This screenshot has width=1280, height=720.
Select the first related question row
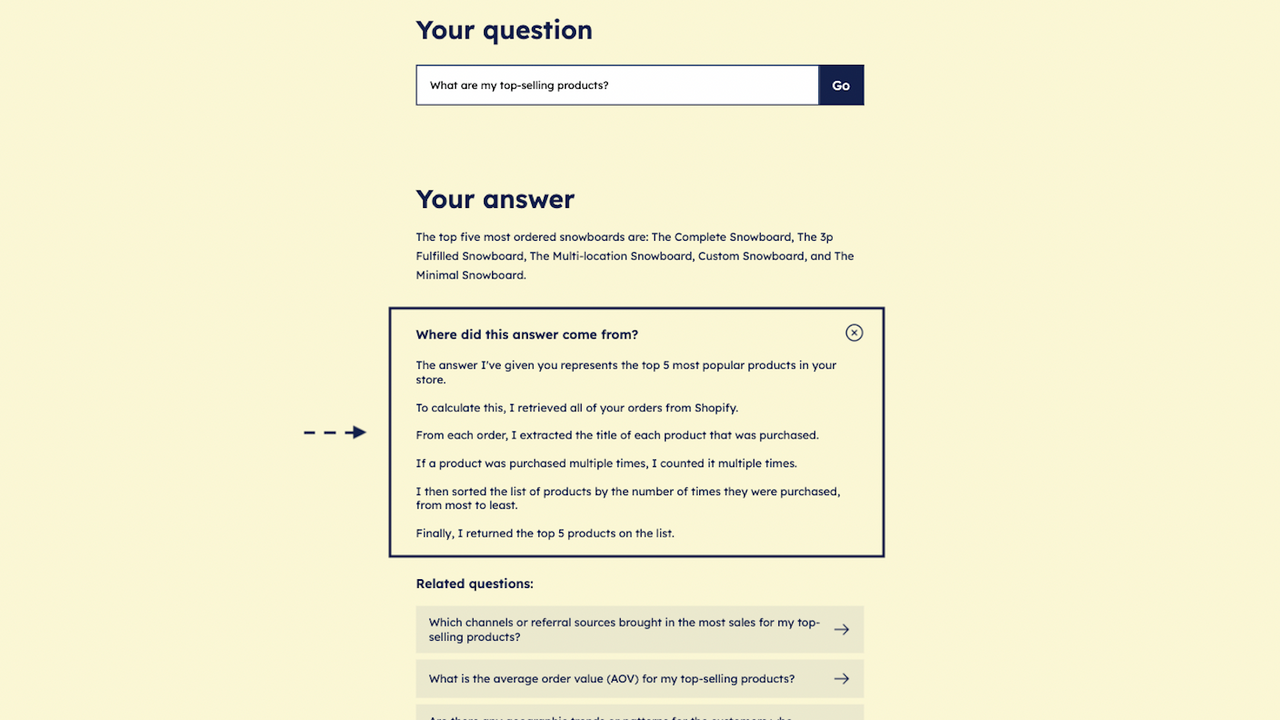639,629
